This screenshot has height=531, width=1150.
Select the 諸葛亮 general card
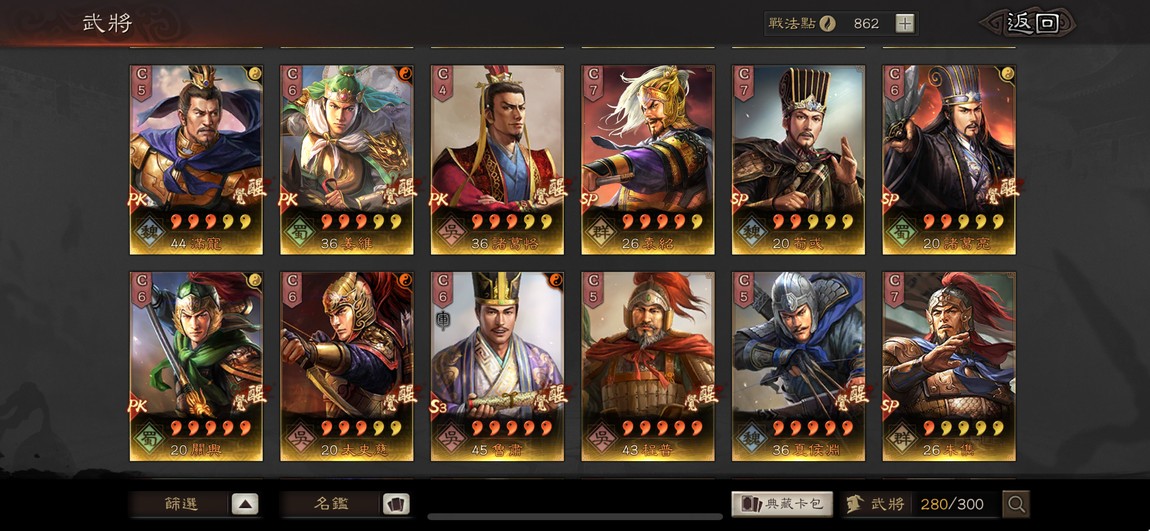click(x=949, y=160)
